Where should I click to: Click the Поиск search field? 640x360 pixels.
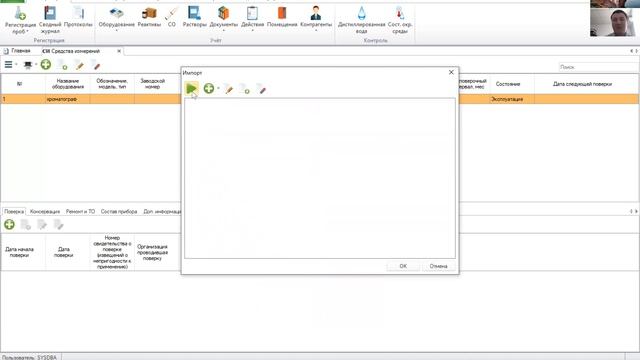598,67
